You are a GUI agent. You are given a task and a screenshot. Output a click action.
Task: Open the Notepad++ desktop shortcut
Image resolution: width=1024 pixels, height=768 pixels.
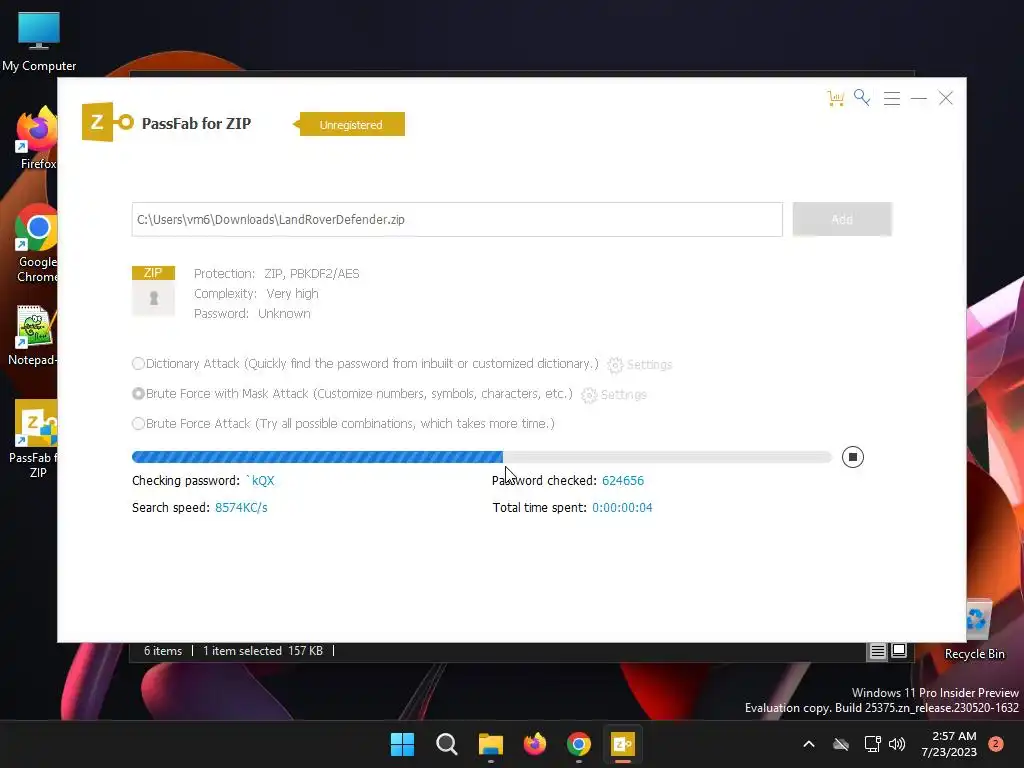(34, 336)
